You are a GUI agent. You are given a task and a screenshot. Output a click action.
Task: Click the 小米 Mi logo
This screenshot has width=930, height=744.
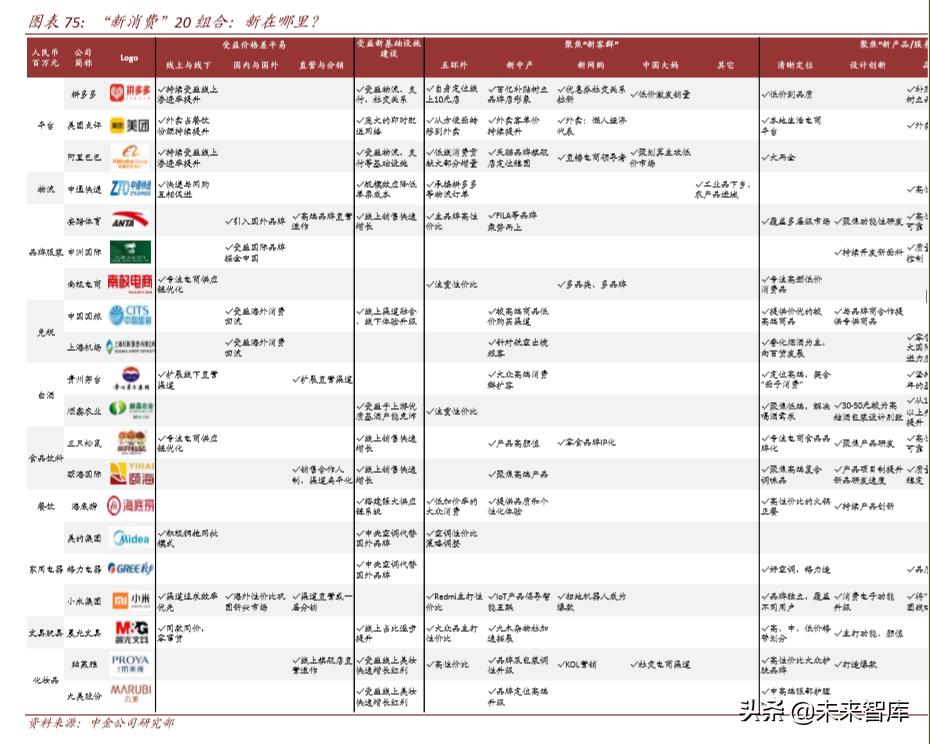(130, 598)
